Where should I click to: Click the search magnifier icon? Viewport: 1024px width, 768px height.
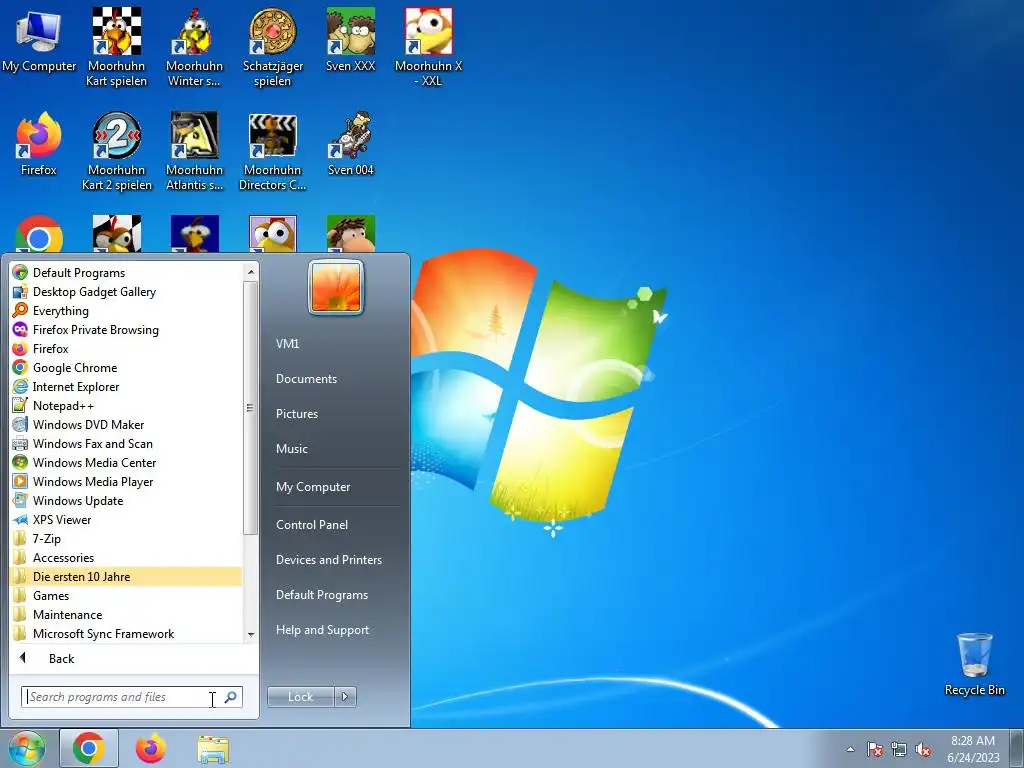tap(231, 697)
